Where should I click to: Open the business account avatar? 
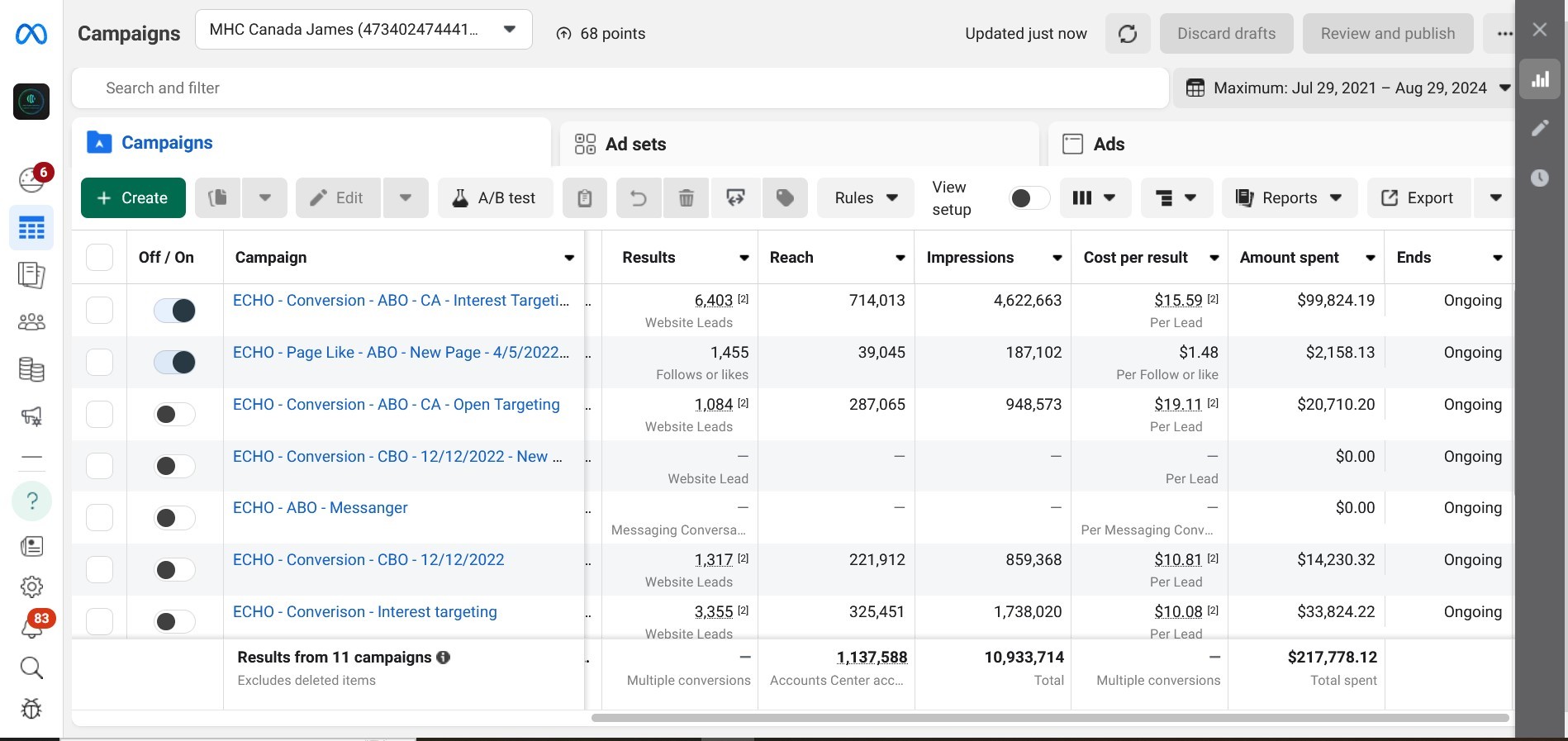pyautogui.click(x=31, y=102)
